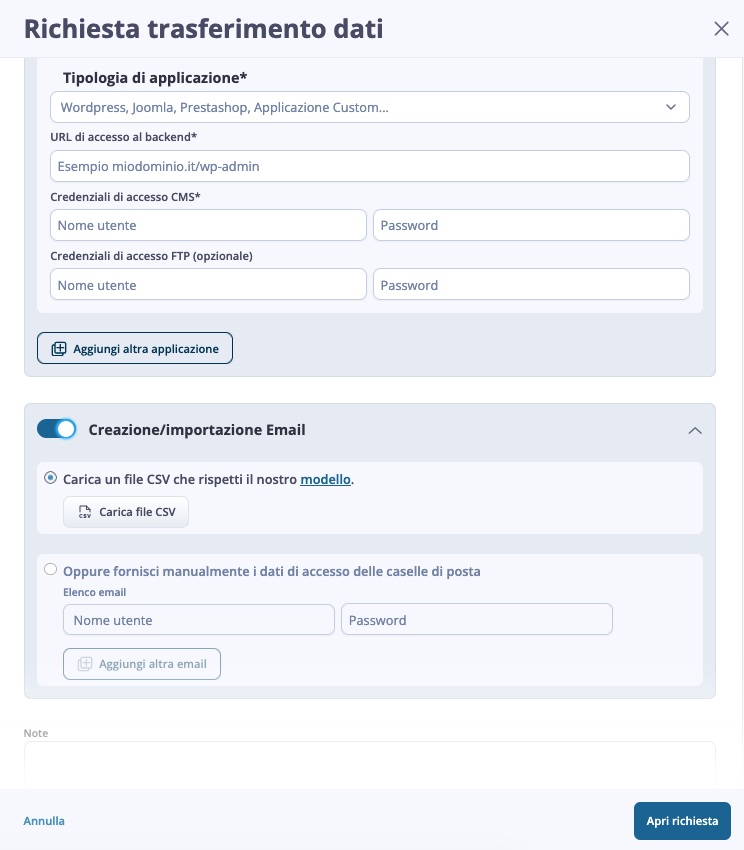
Task: Focus the URL di accesso al backend field
Action: tap(370, 166)
